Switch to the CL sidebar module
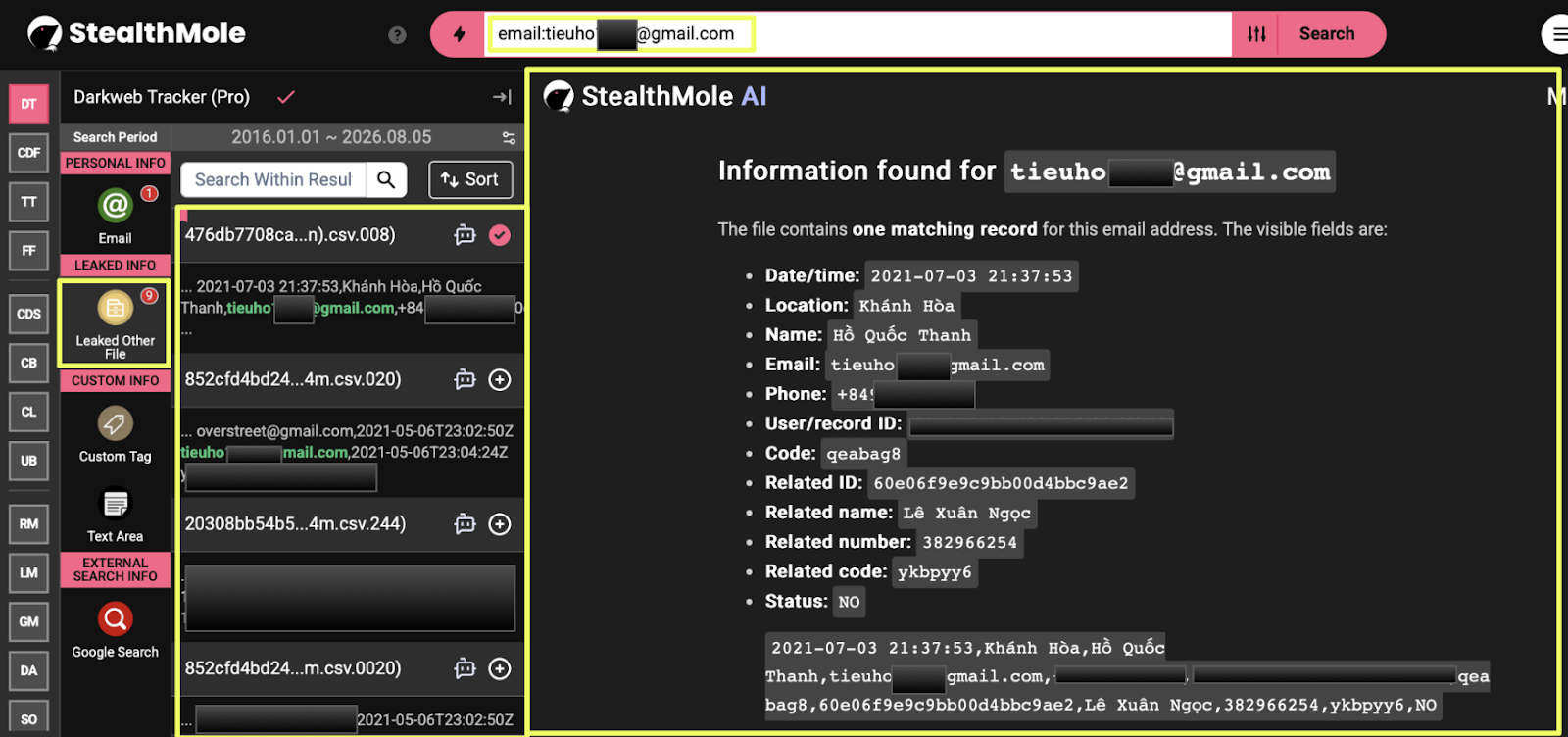 [x=28, y=413]
